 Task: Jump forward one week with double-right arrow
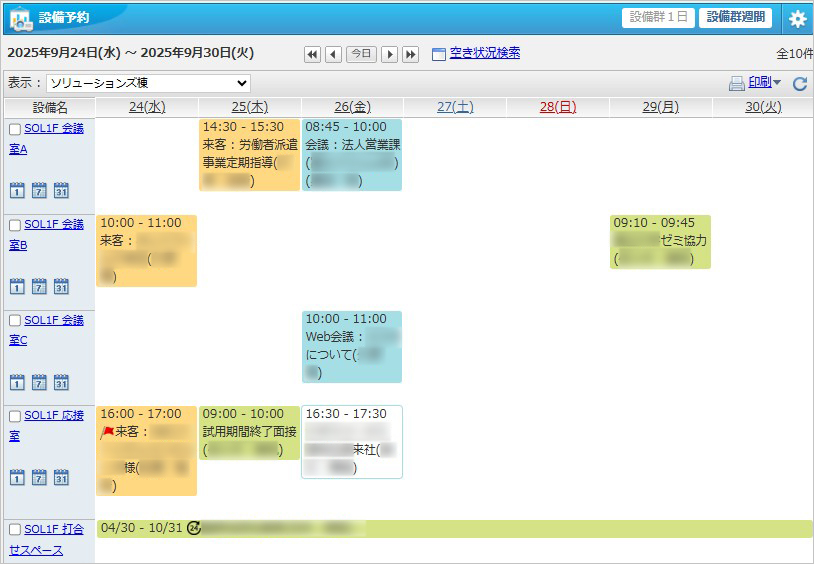tap(411, 54)
